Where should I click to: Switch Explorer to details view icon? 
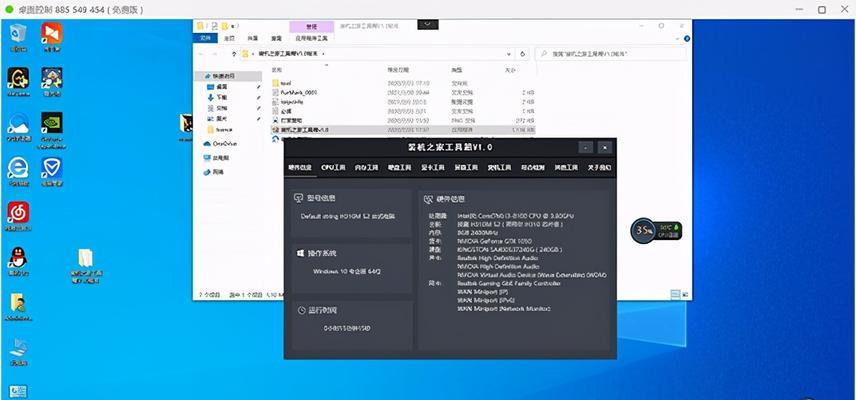pos(675,294)
